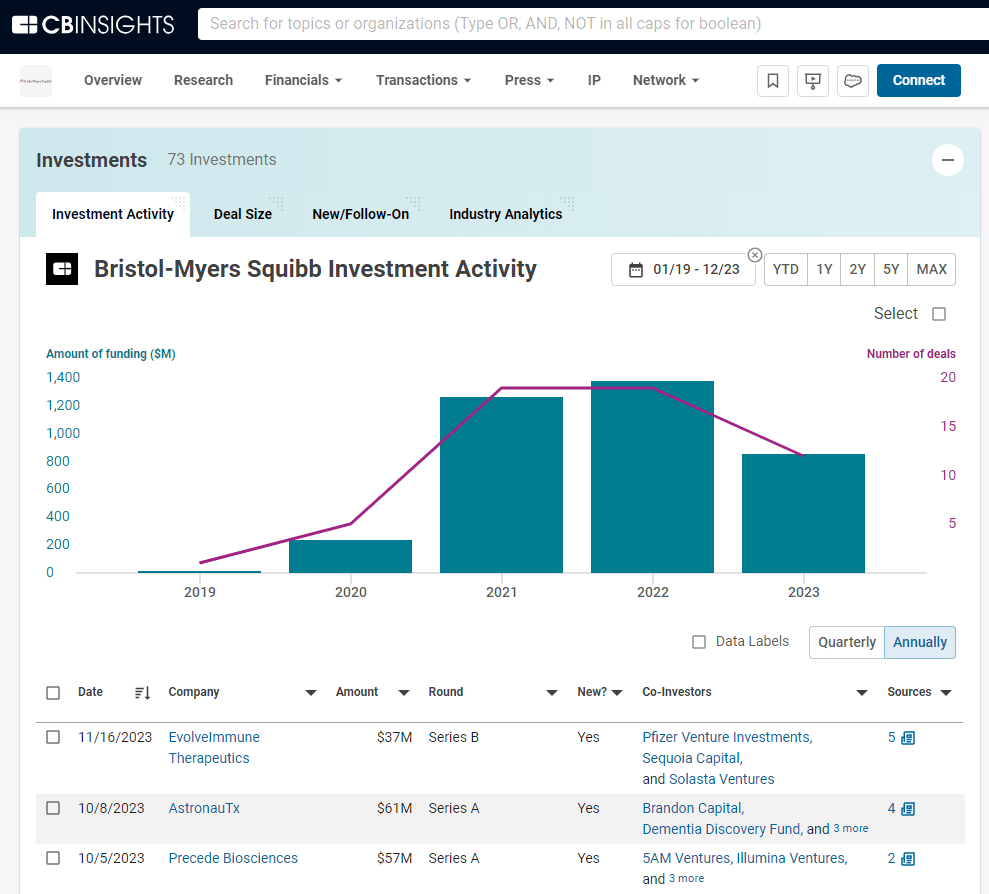The image size is (989, 894).
Task: Click the 2021 funding bar in chart
Action: pos(501,485)
